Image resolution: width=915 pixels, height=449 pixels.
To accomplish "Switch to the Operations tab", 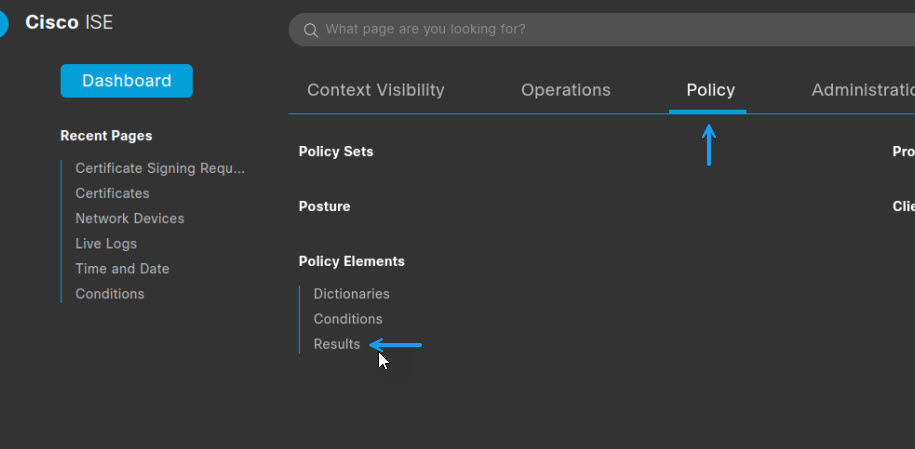I will tap(565, 90).
